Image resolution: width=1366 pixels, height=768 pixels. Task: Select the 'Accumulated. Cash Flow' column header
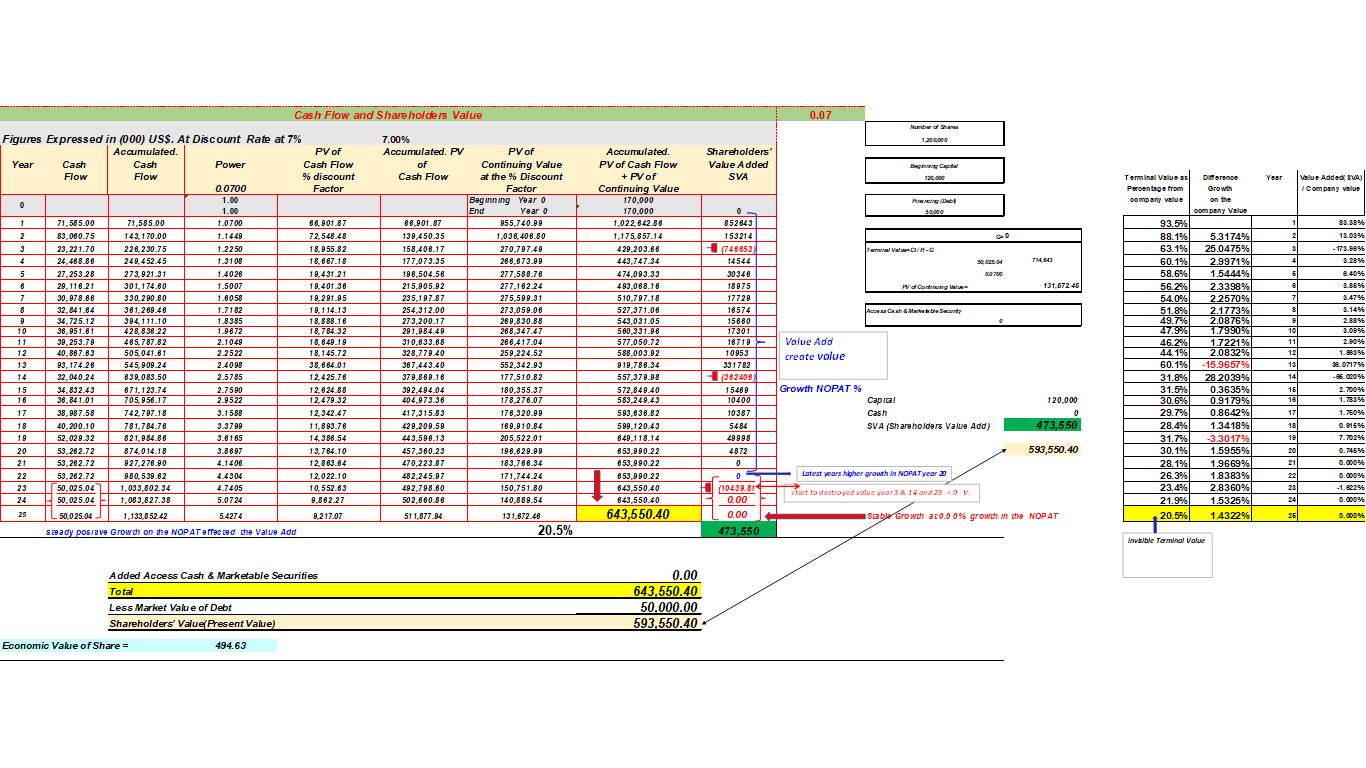145,164
